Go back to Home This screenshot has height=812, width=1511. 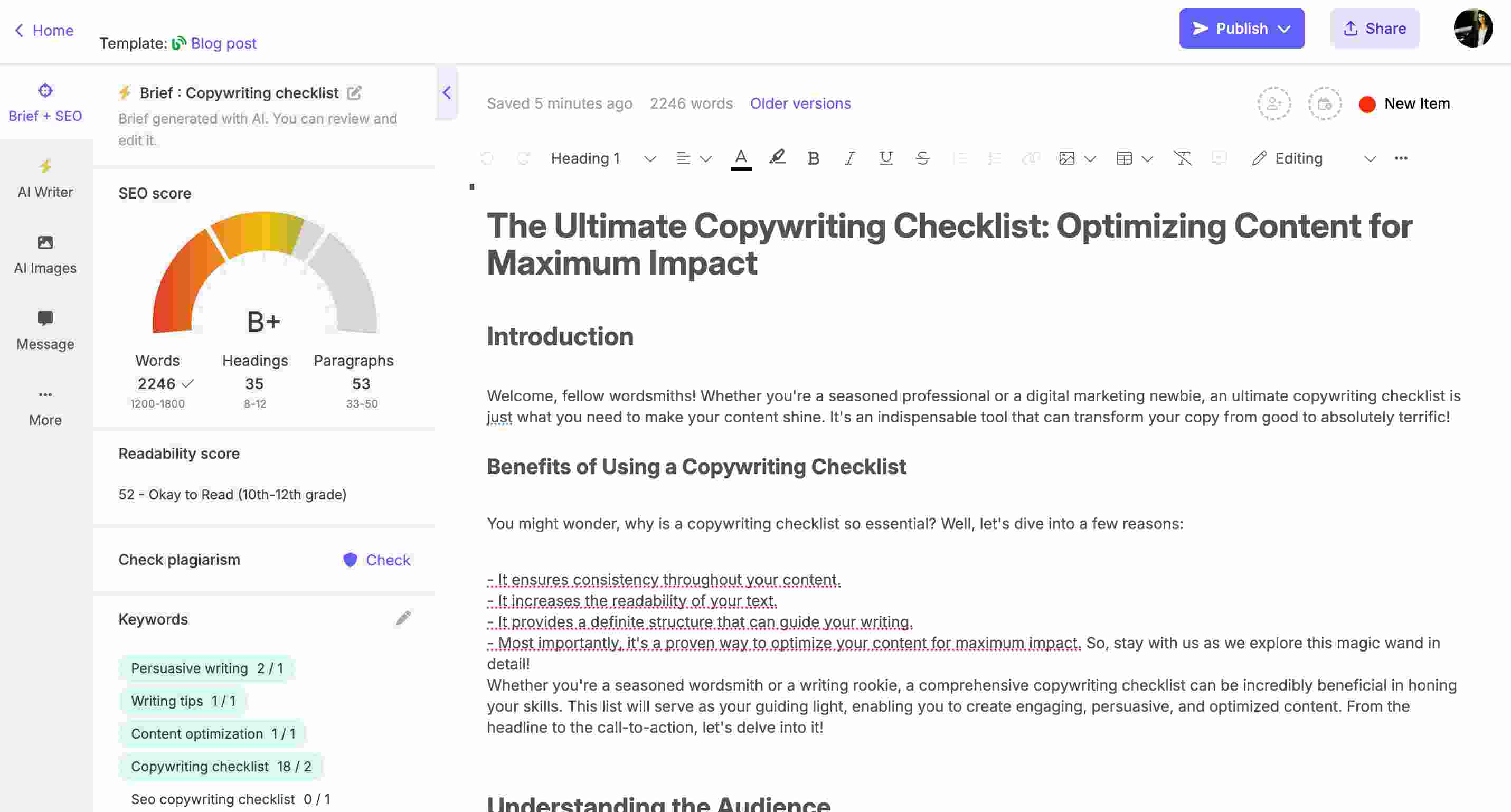(44, 31)
